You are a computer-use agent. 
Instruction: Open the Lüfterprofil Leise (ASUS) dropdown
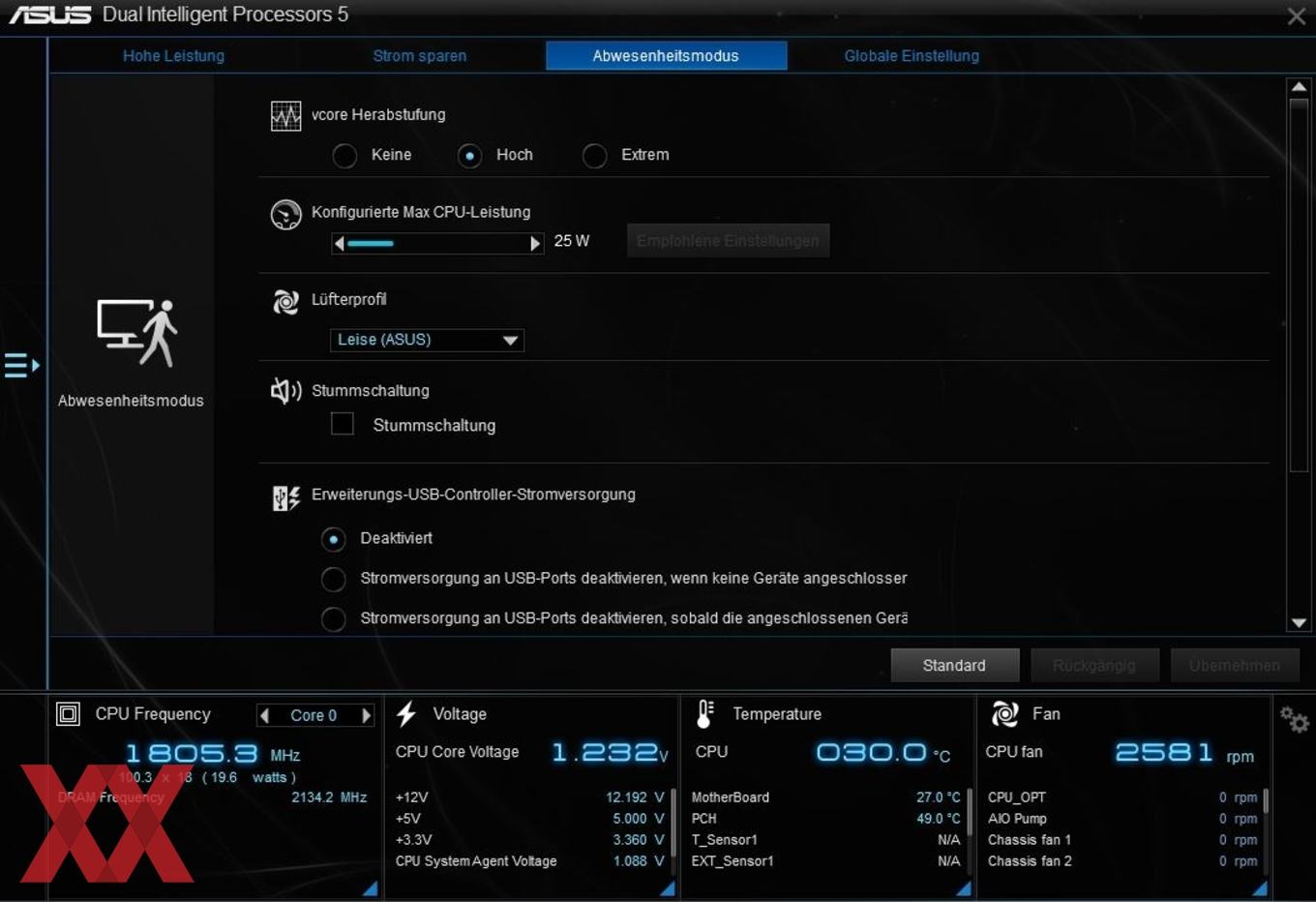(427, 340)
